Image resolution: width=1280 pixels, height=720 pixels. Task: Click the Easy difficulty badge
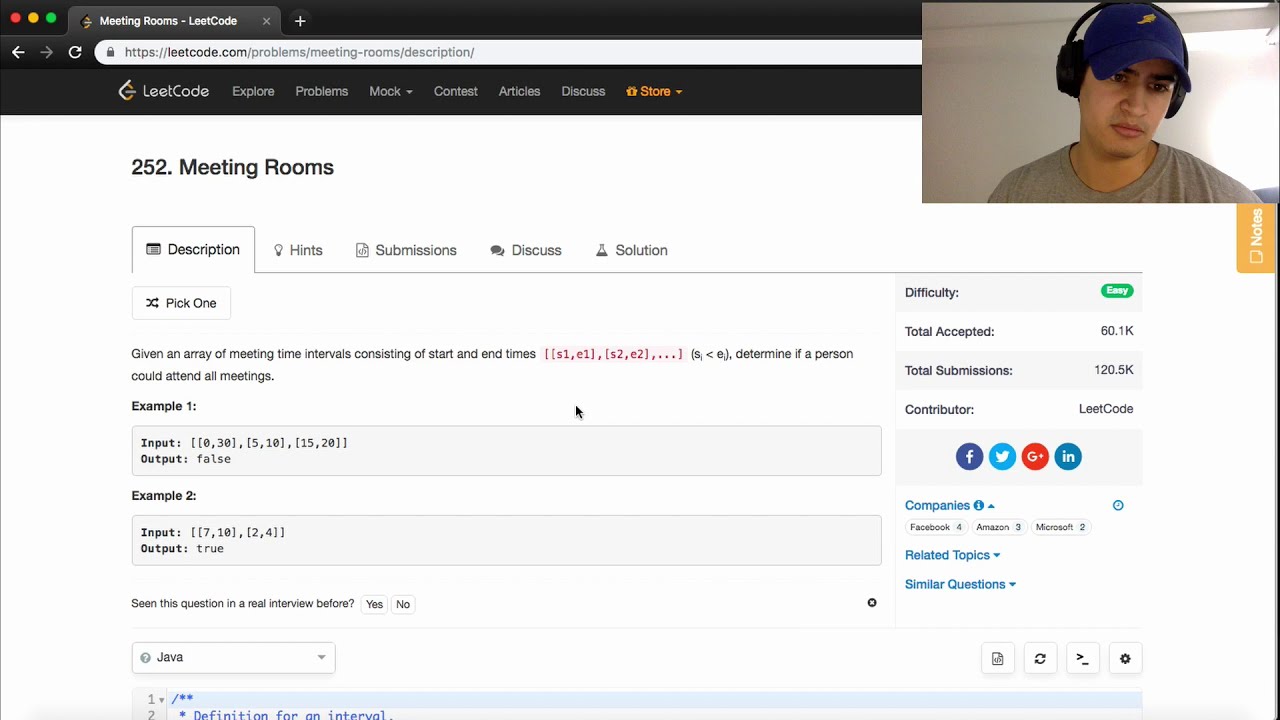pos(1117,291)
